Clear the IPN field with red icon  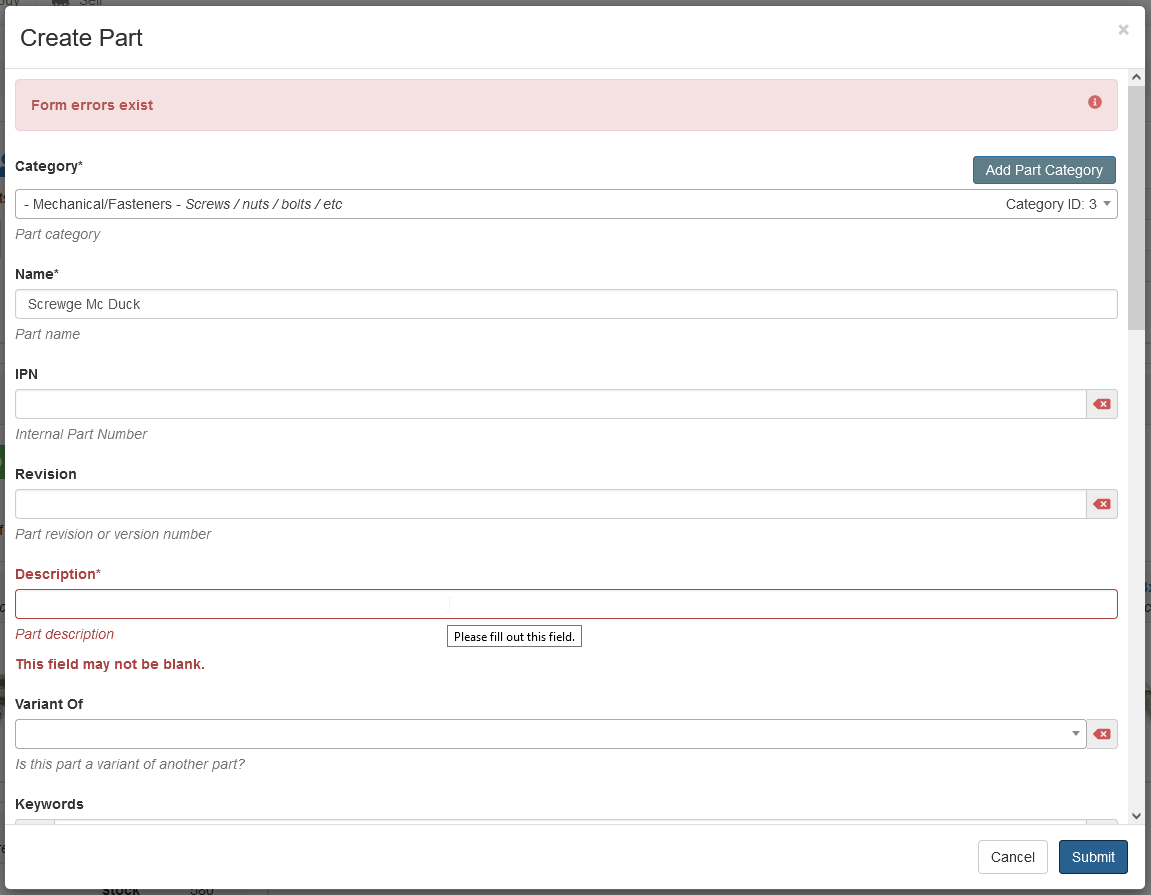[1101, 404]
